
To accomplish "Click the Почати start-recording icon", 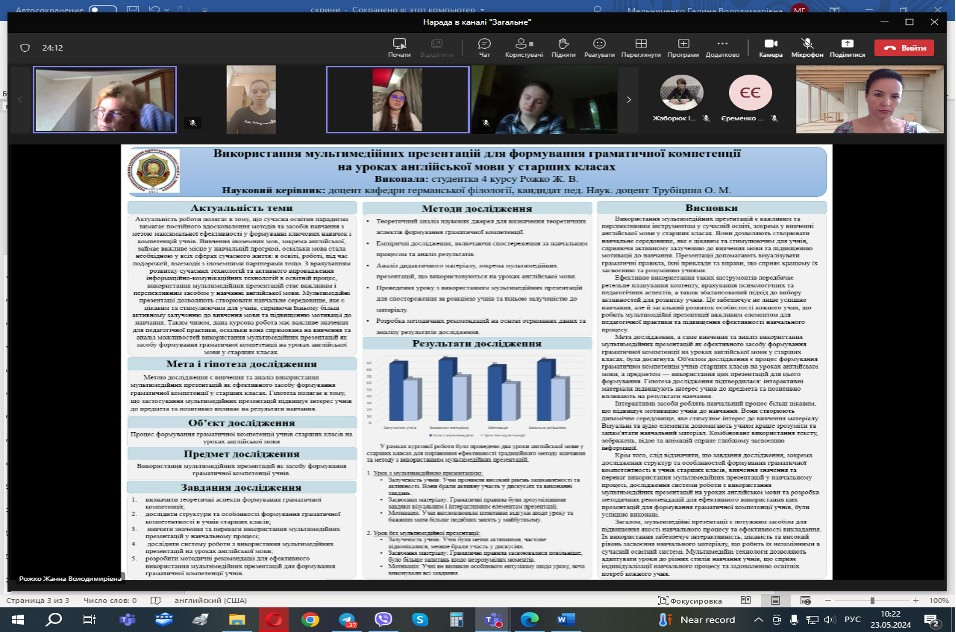I will coord(399,47).
